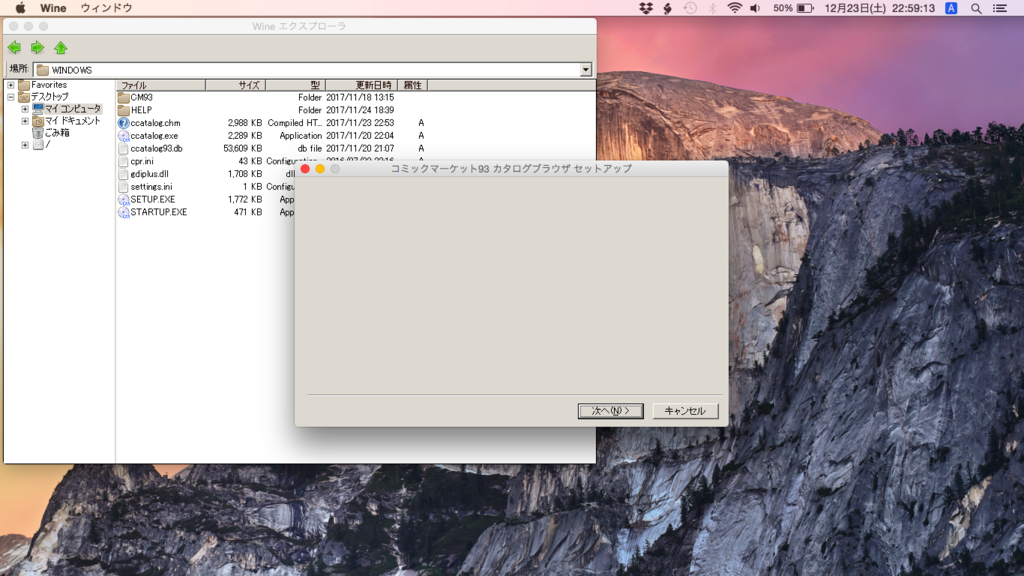Open Bluetooth menu bar icon

712,8
